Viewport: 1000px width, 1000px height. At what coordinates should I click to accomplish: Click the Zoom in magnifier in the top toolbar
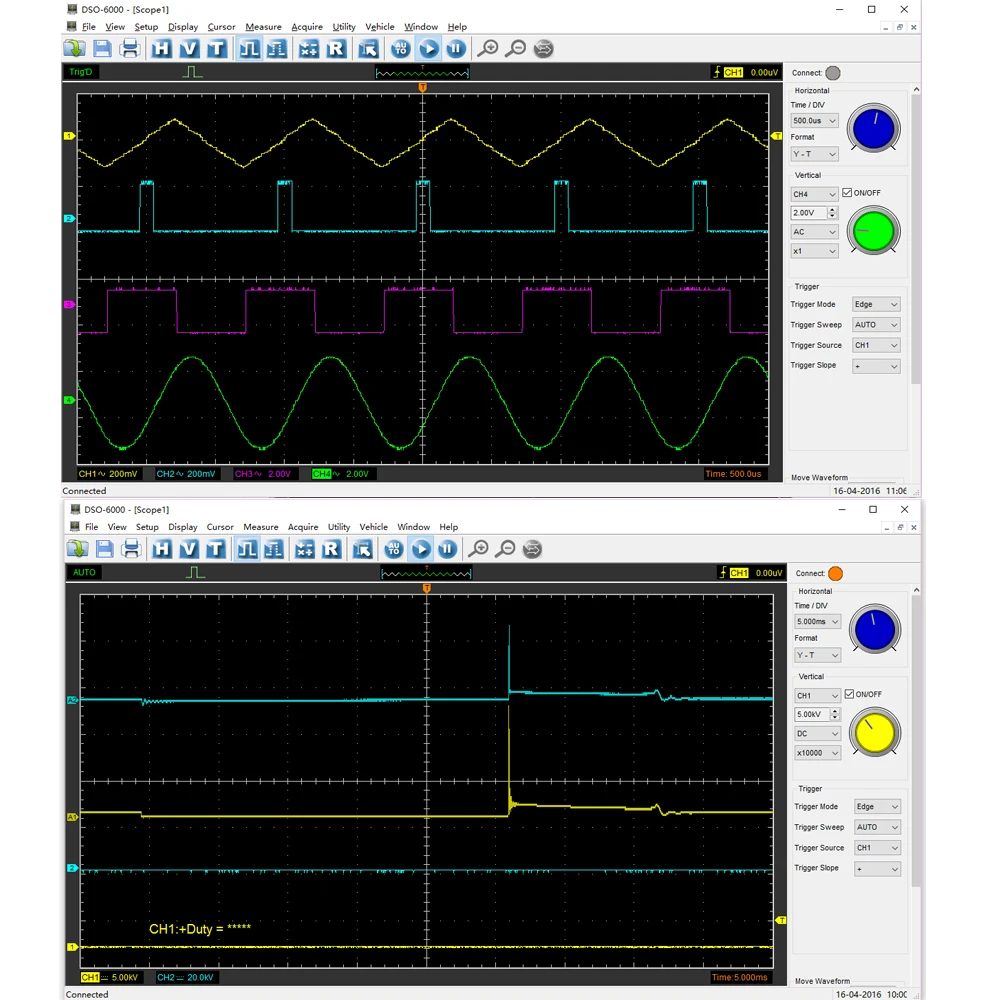488,48
